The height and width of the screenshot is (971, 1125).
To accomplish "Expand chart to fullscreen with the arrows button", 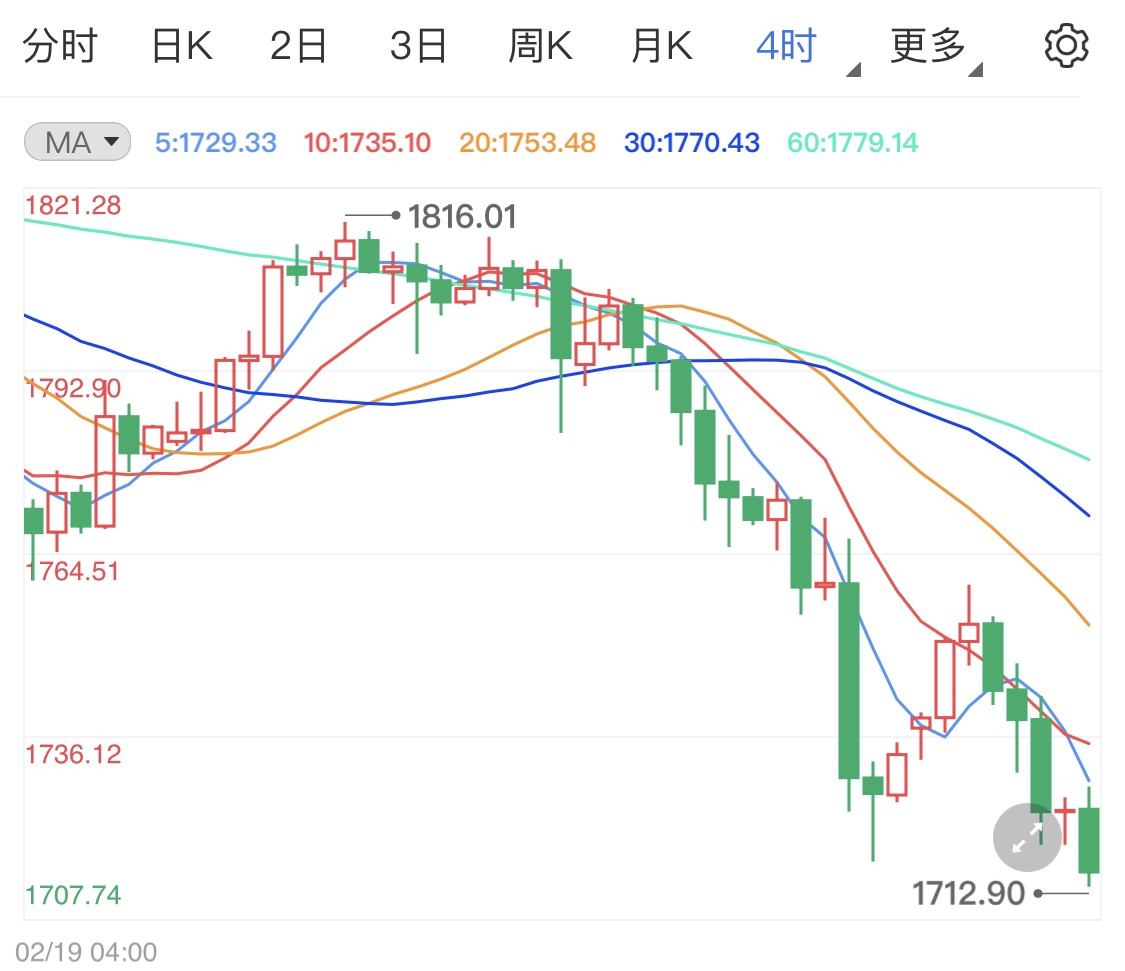I will (x=1027, y=838).
